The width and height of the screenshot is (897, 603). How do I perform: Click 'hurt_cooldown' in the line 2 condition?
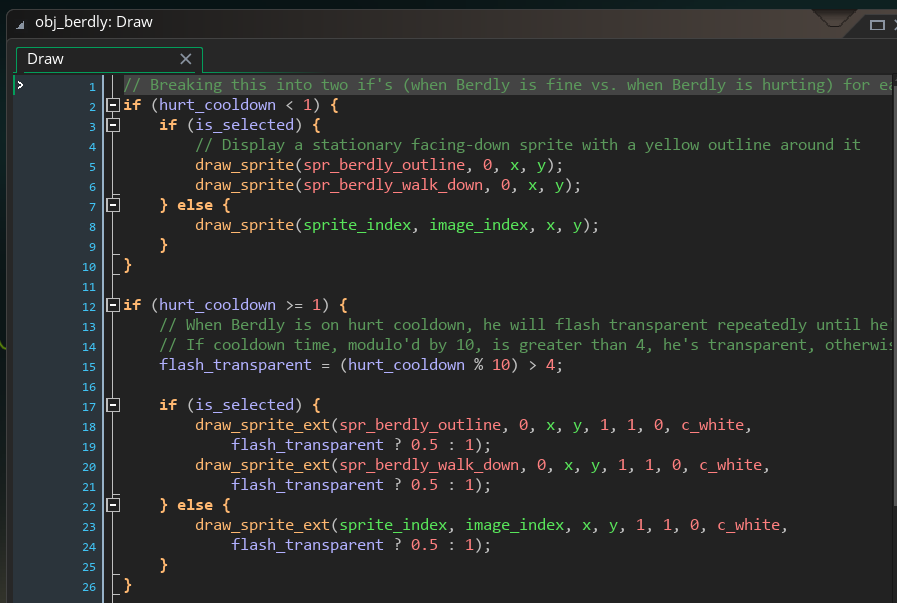click(217, 105)
